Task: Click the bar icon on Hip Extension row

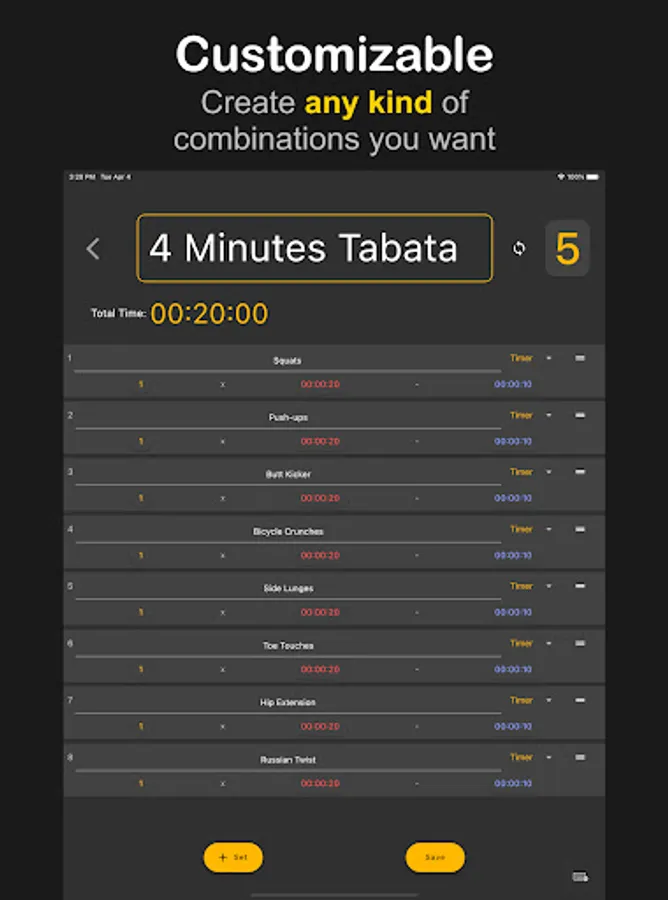Action: [580, 700]
